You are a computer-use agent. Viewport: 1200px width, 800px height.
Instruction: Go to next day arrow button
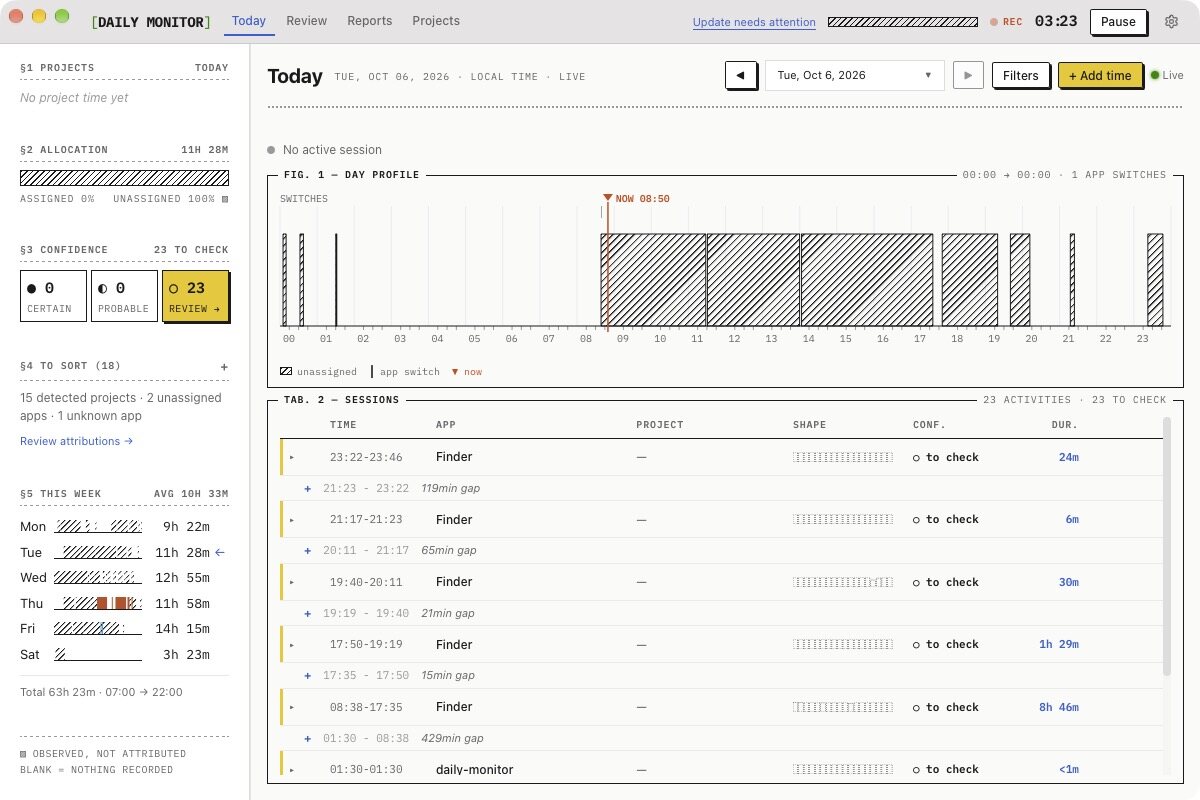click(968, 75)
